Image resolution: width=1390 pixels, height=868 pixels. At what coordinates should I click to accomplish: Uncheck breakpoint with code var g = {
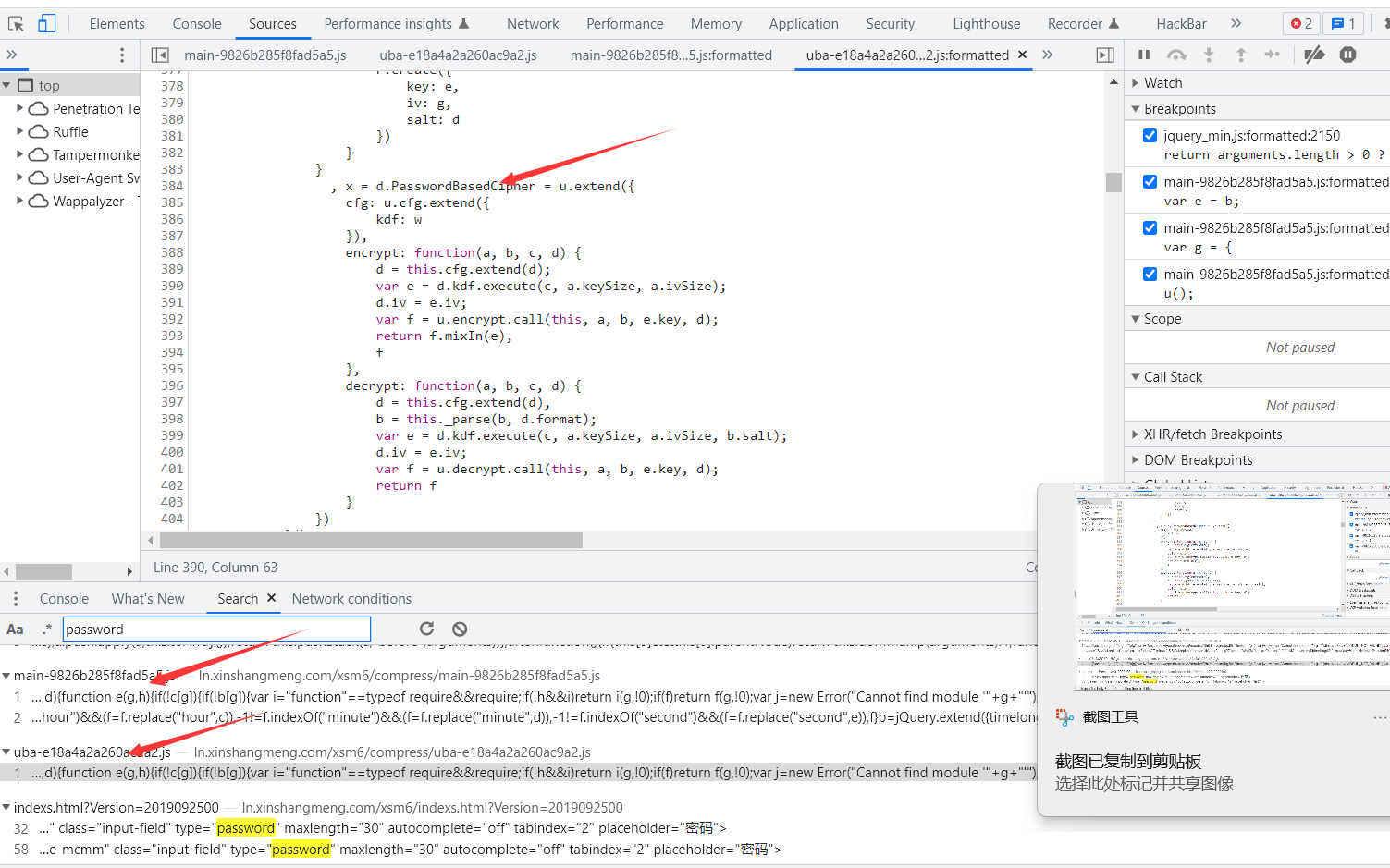pos(1150,227)
